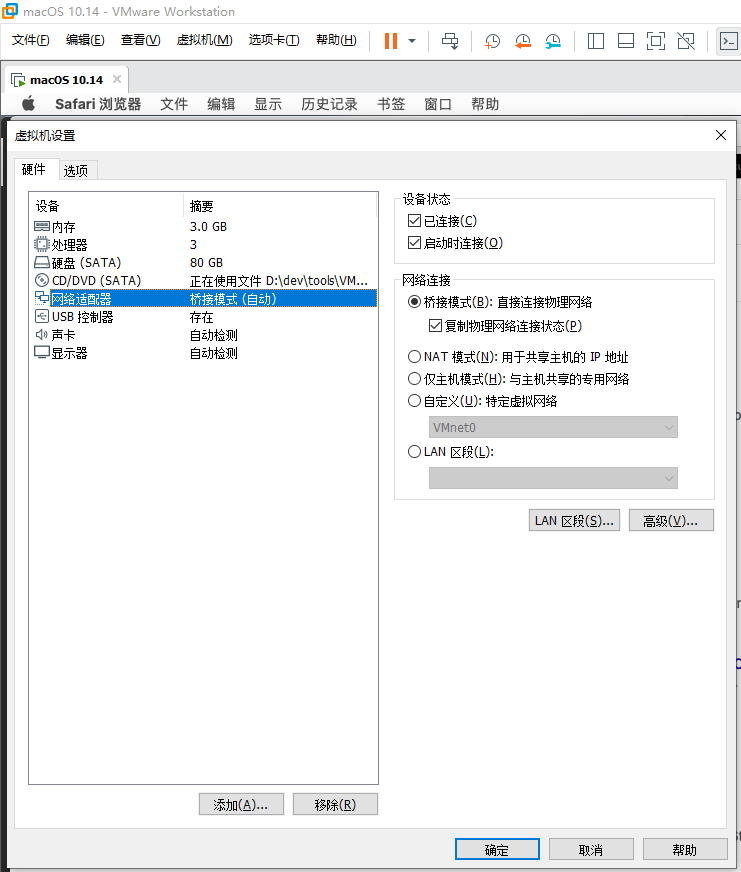Click the 3.0 GB memory summary
This screenshot has width=741, height=872.
[x=208, y=226]
